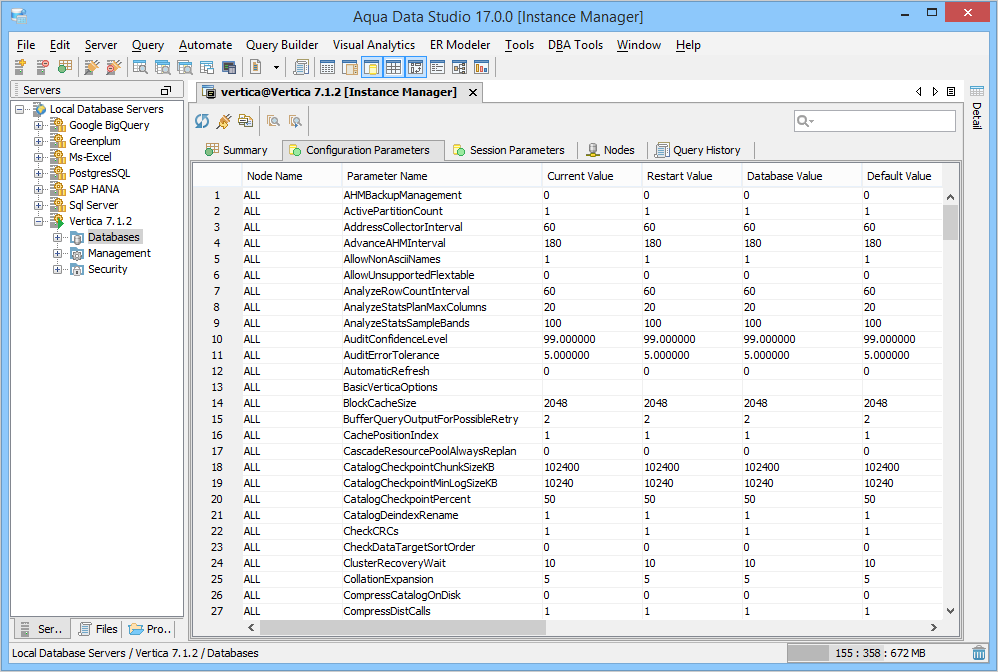Click the Register Server icon with yellow plus
The height and width of the screenshot is (672, 998).
pos(20,67)
